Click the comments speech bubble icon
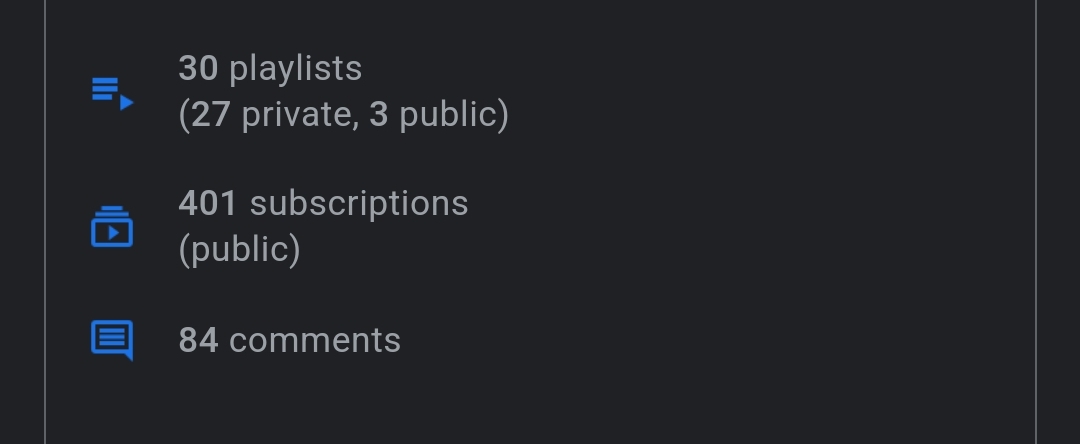 tap(112, 340)
